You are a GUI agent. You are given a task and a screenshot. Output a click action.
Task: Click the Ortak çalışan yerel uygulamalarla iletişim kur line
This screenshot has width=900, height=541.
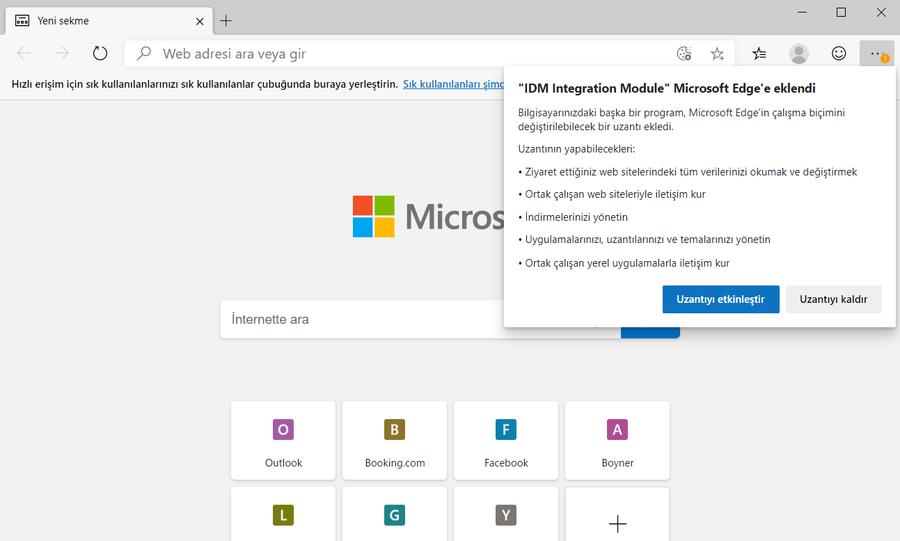coord(627,263)
